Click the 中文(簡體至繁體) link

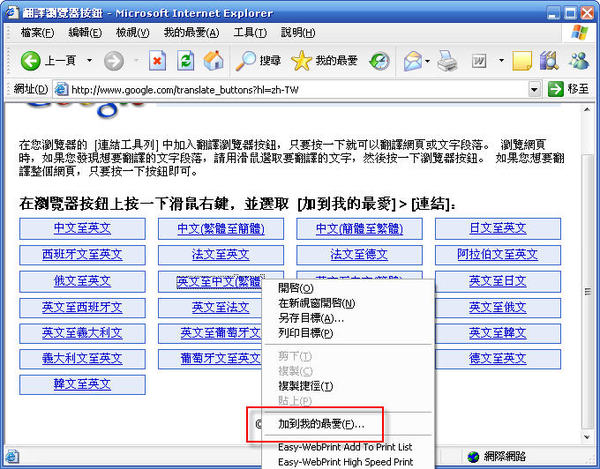pos(359,229)
